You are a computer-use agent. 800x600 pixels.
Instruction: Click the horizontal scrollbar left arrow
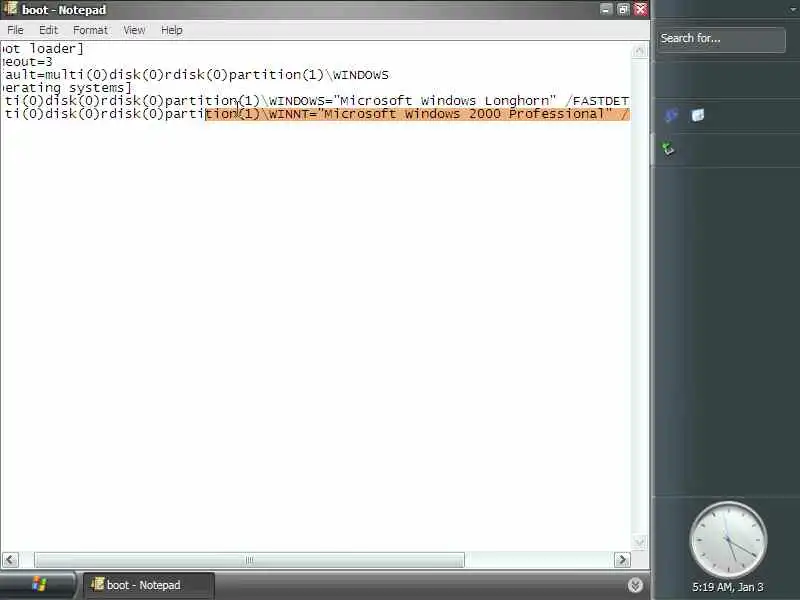pyautogui.click(x=10, y=560)
